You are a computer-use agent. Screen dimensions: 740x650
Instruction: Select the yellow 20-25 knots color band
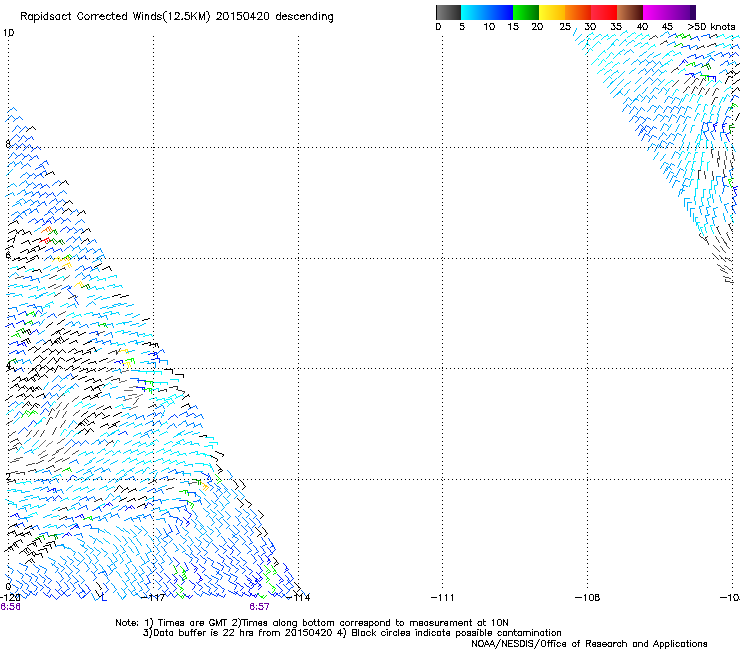pos(552,12)
